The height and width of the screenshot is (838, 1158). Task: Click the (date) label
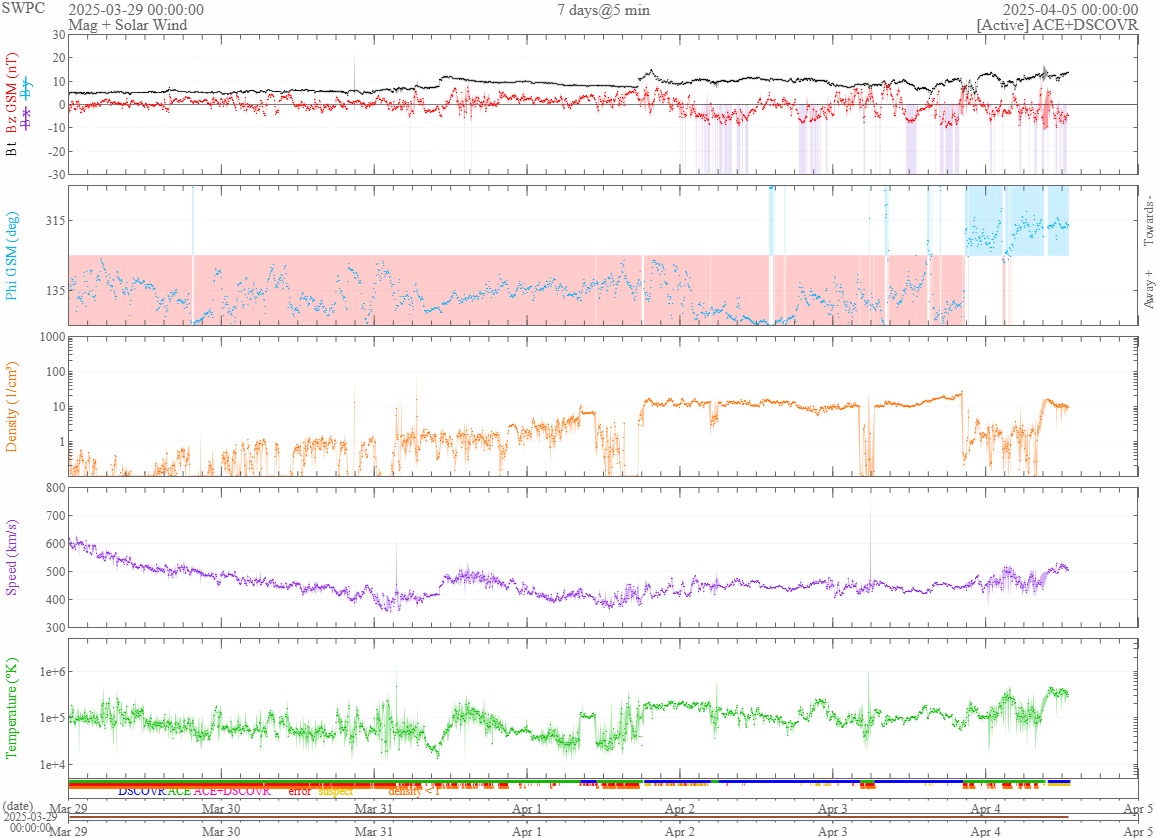(18, 806)
